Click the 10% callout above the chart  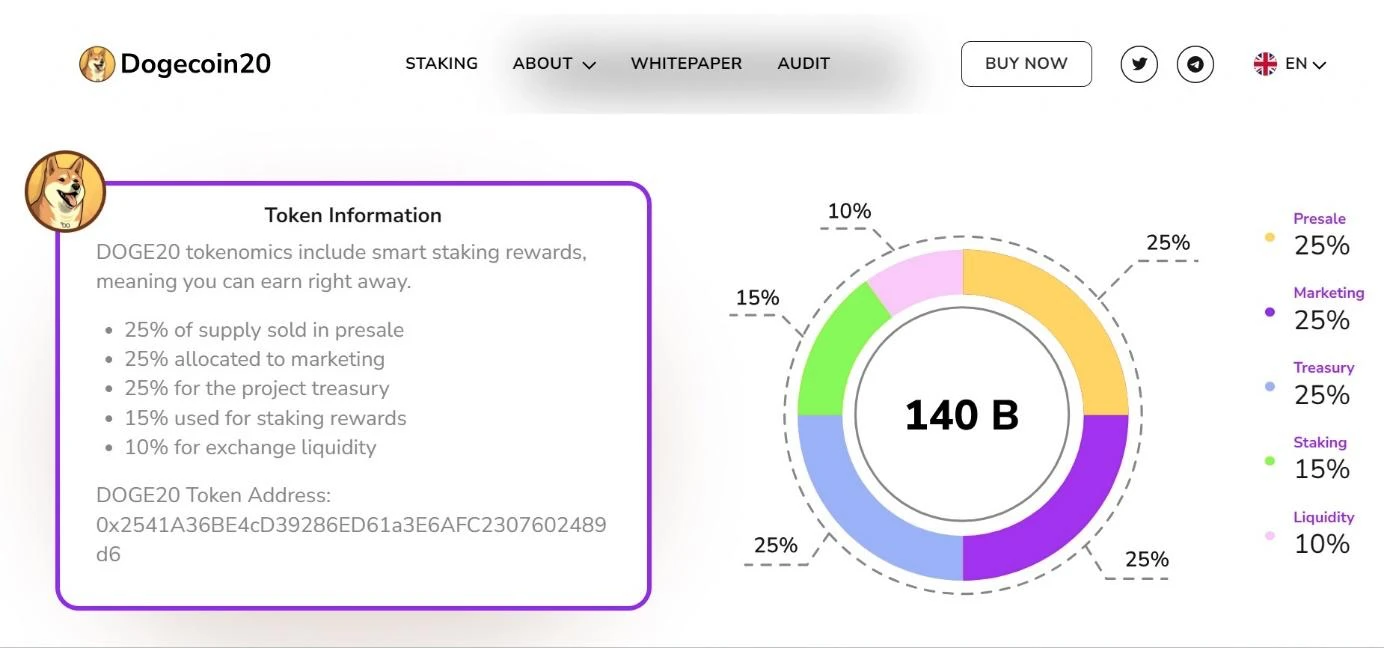[x=849, y=211]
